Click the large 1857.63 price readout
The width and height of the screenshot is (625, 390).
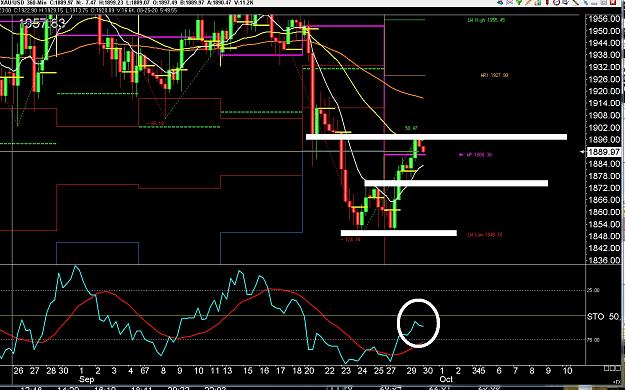click(42, 23)
